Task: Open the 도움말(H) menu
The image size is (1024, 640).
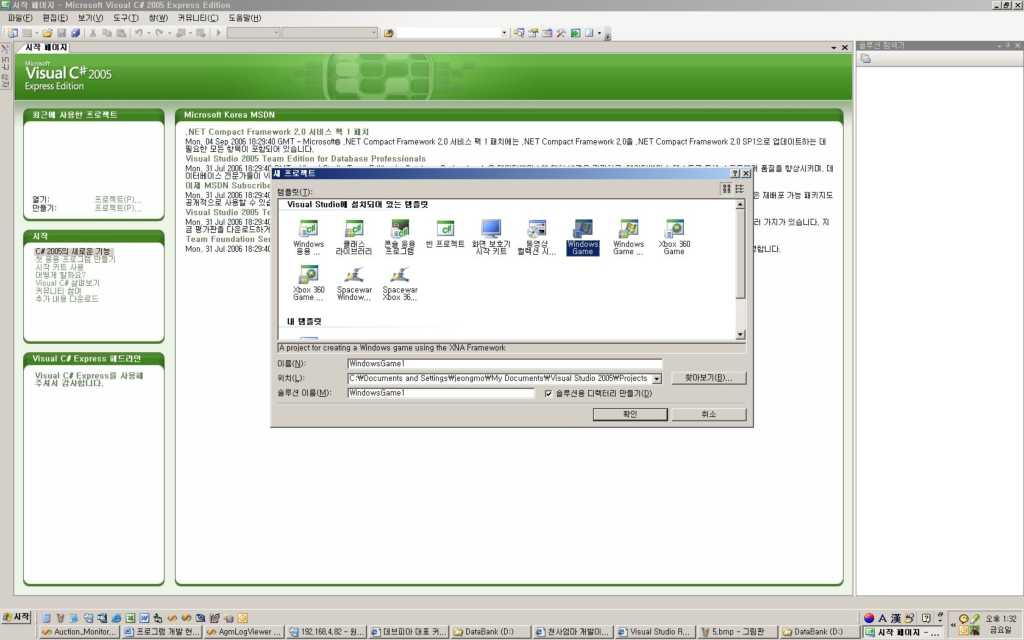Action: coord(244,18)
